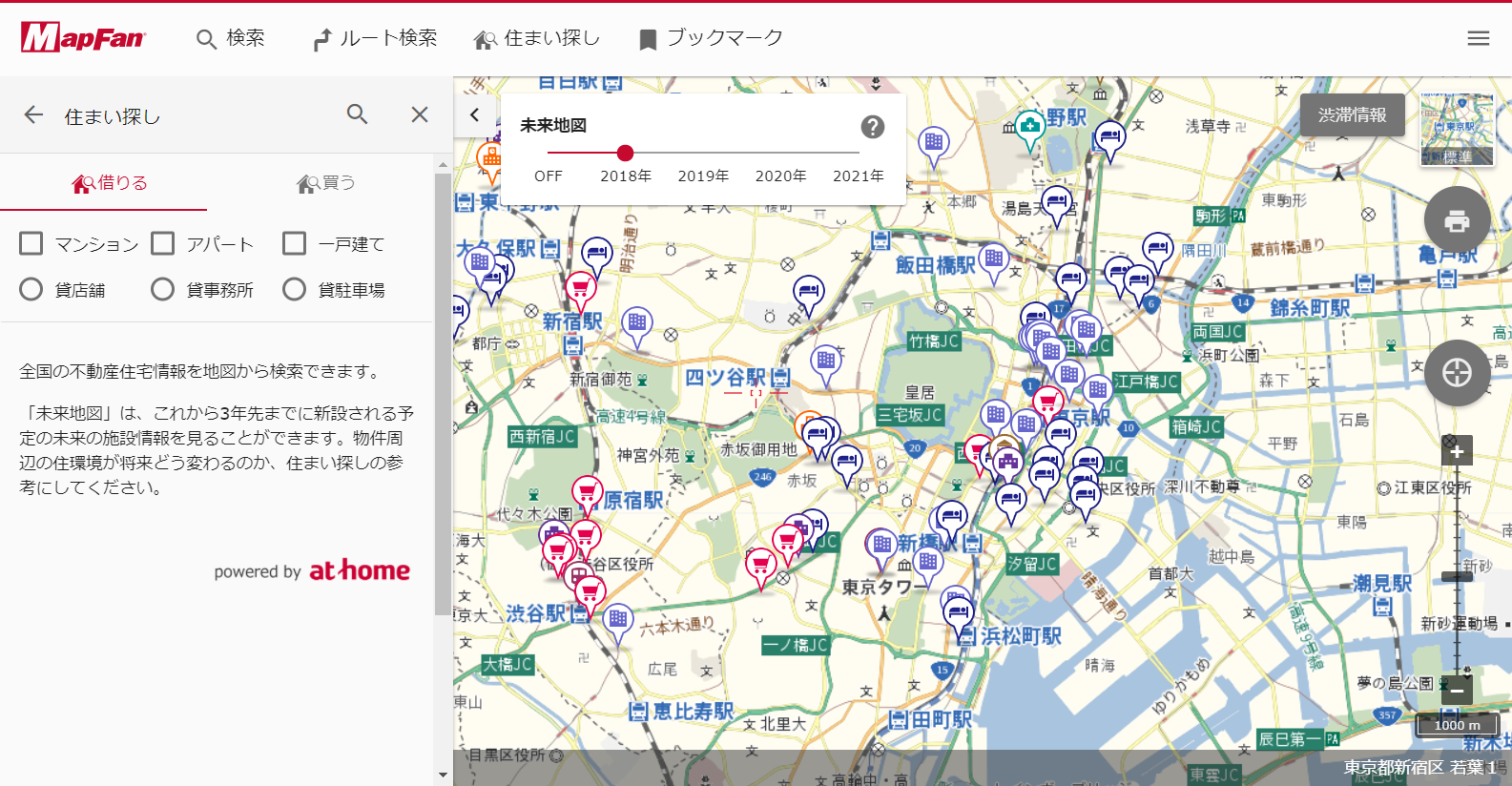The height and width of the screenshot is (786, 1512).
Task: Click the hospital marker near 上野駅
Action: (1029, 127)
